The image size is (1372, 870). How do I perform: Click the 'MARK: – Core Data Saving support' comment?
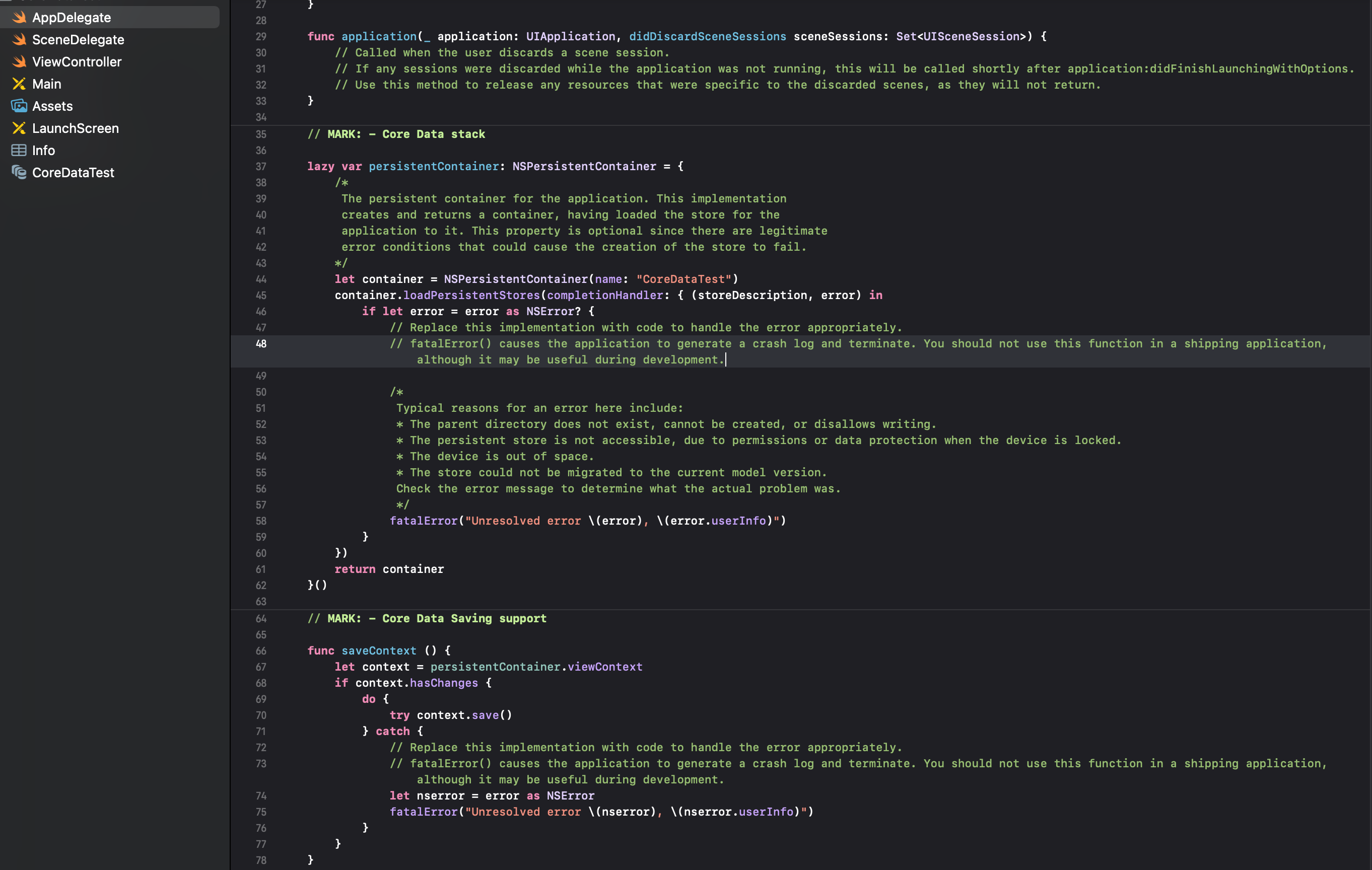pyautogui.click(x=427, y=619)
